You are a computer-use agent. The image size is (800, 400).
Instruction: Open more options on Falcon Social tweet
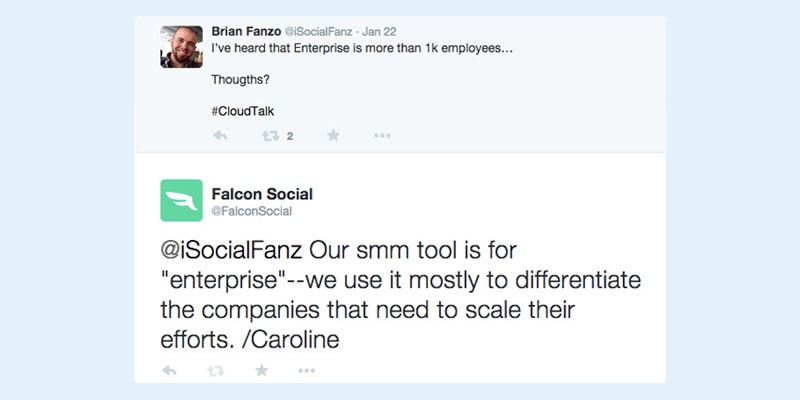(307, 370)
